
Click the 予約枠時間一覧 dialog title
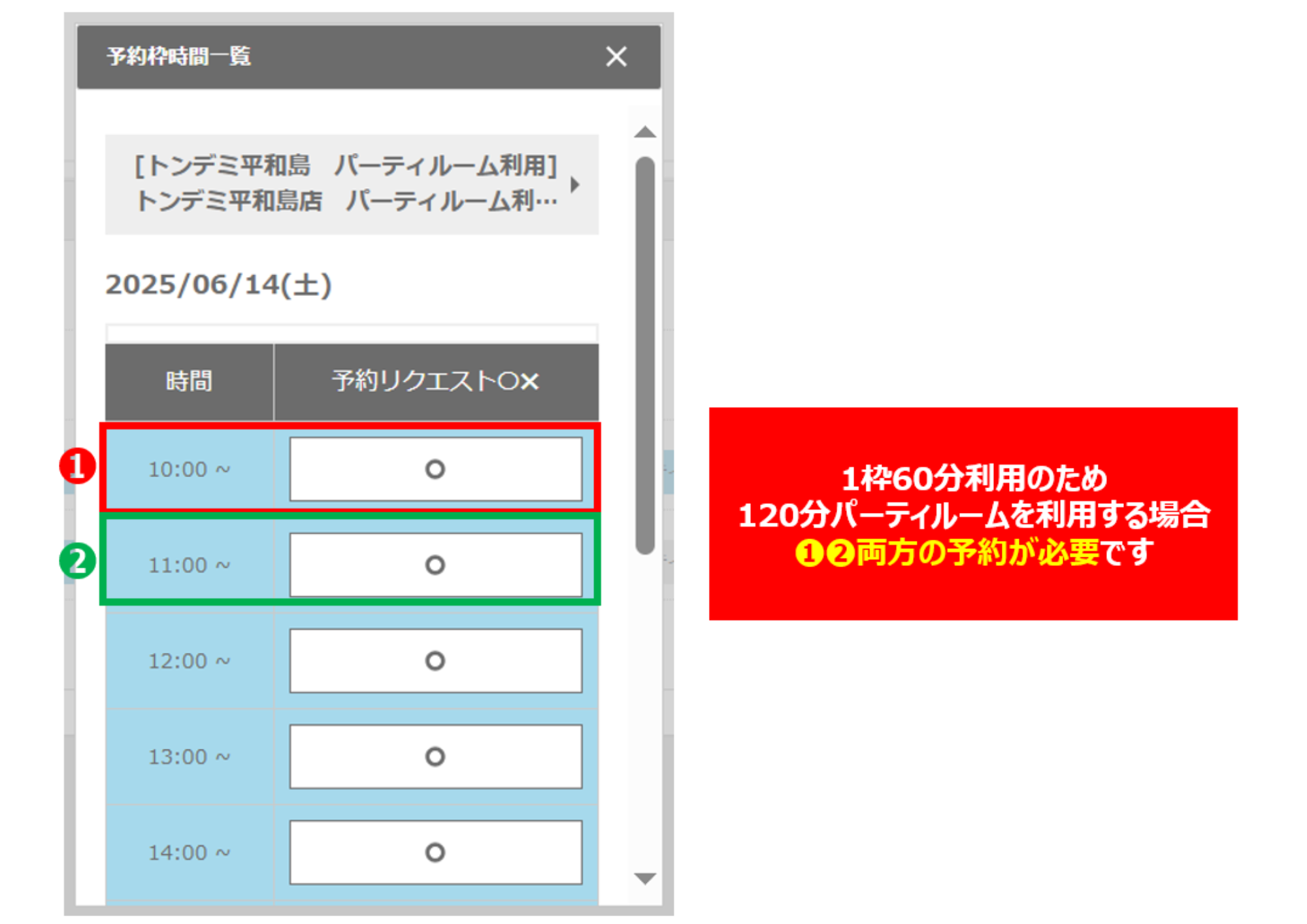point(179,56)
